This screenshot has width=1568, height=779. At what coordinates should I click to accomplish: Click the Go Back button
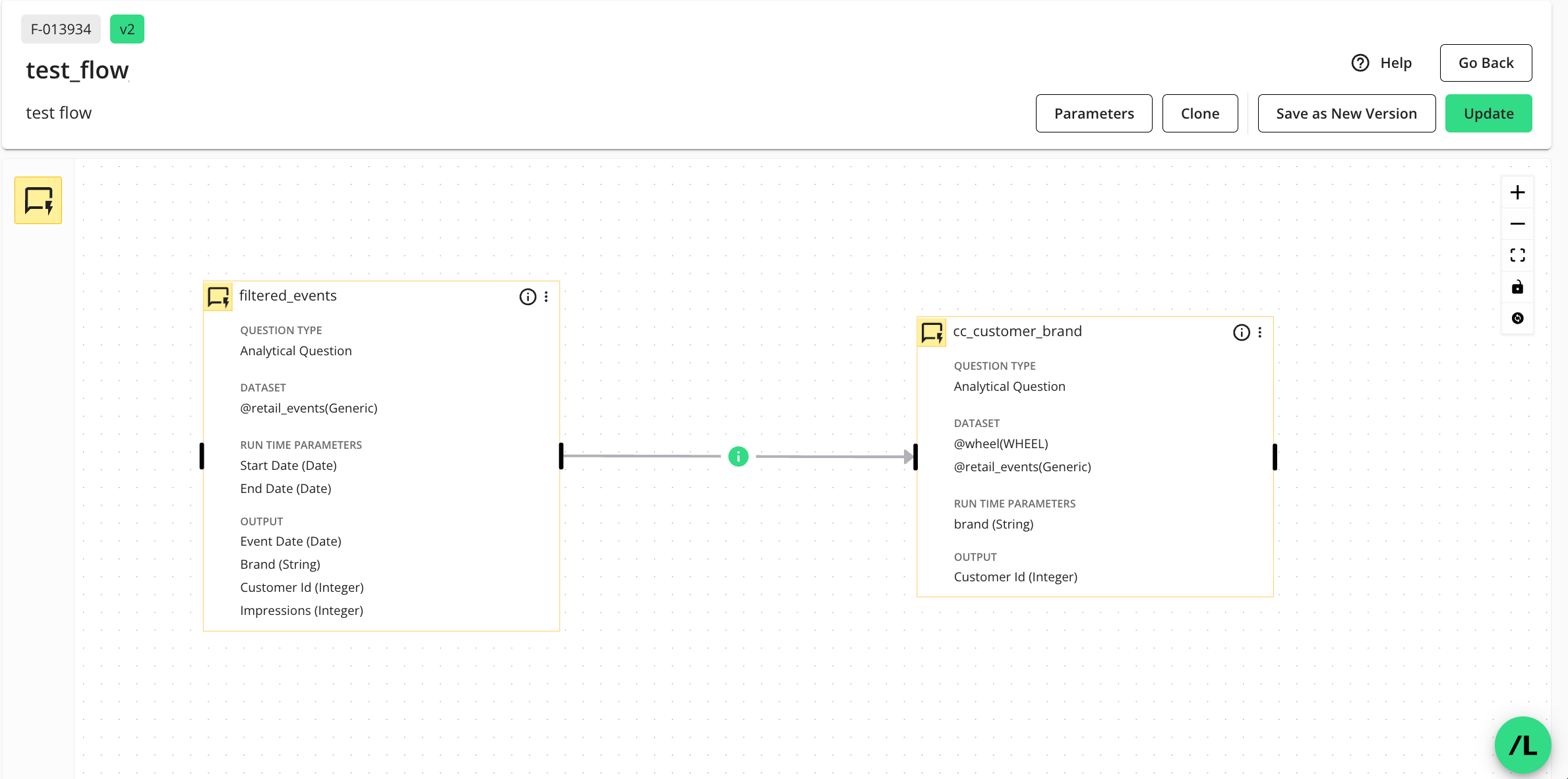(1486, 63)
